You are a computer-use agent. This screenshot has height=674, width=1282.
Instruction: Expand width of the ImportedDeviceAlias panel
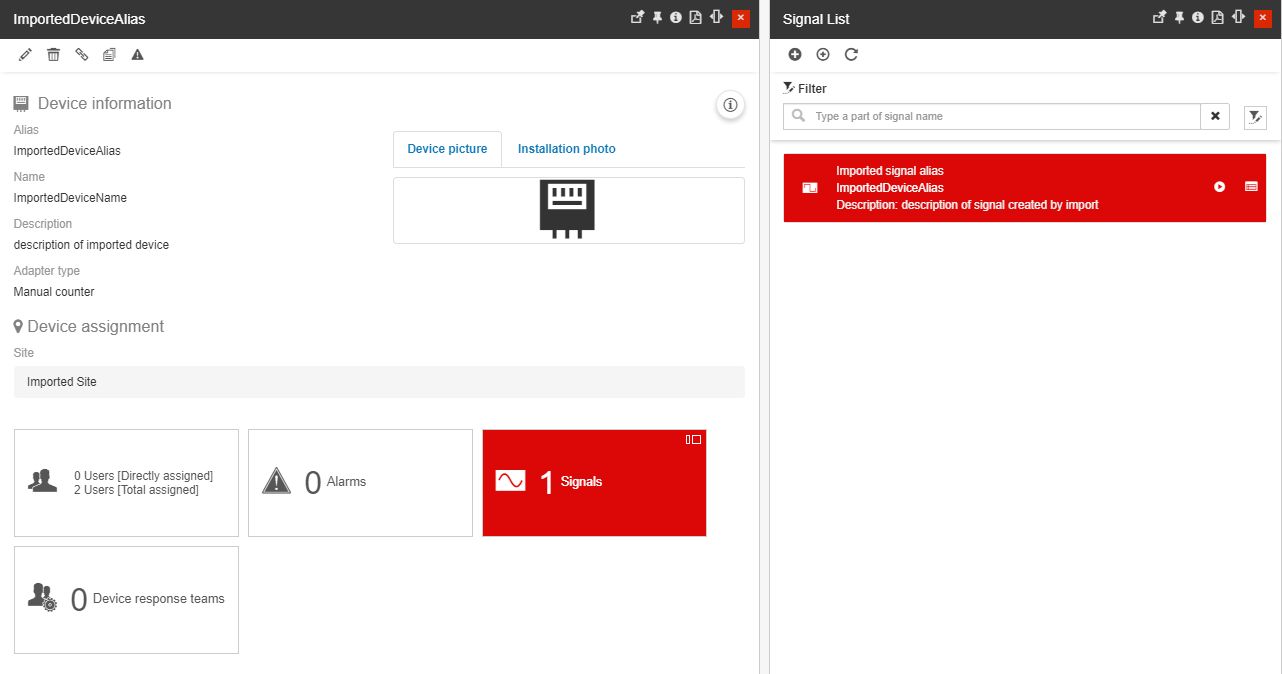click(x=713, y=18)
